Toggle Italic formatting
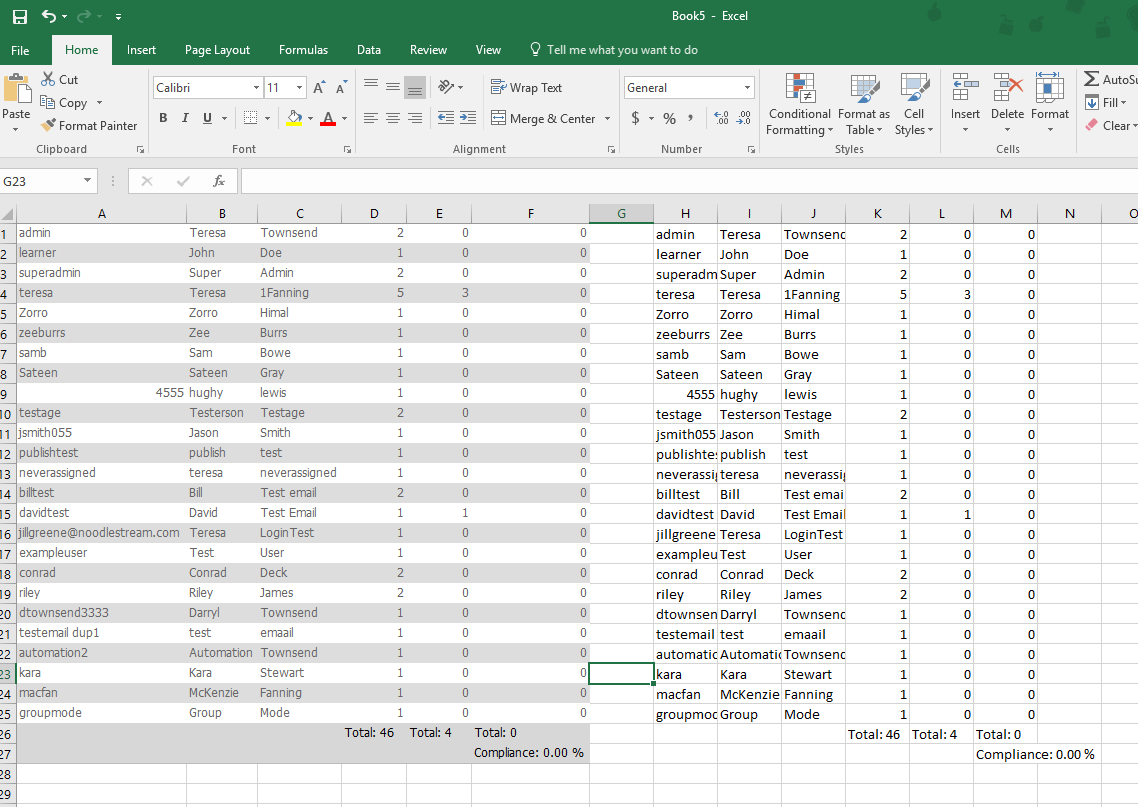1138x807 pixels. click(x=185, y=118)
